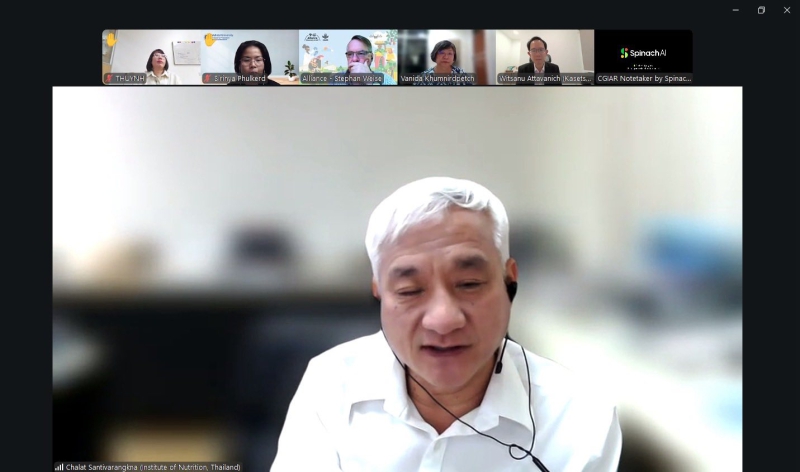Select Sirinya Phulkerd's video thumbnail
This screenshot has height=472, width=800.
249,55
